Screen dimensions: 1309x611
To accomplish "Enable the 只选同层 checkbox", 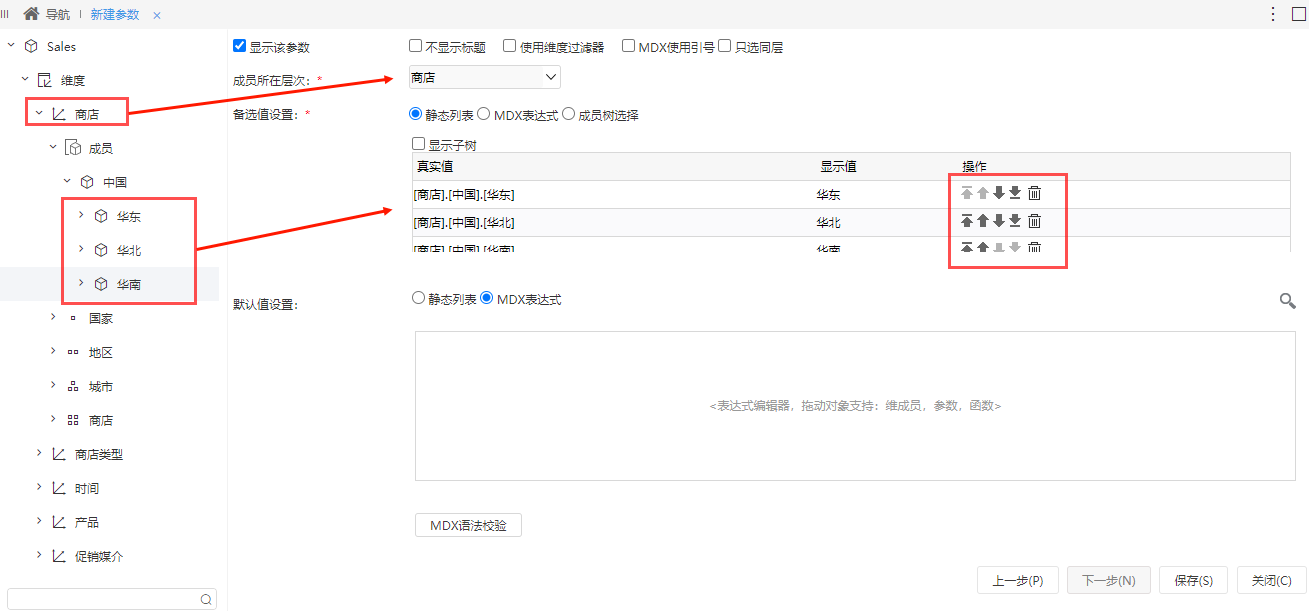I will coord(725,46).
